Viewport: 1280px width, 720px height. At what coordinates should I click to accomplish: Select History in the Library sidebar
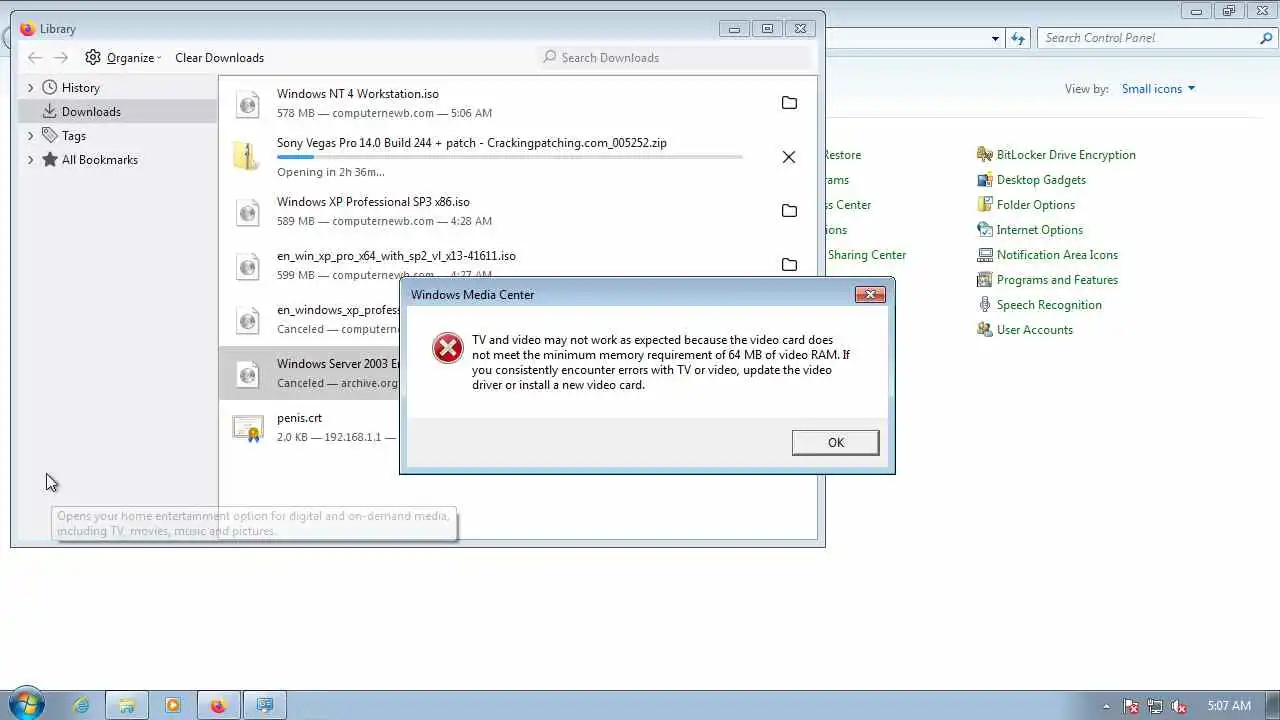click(x=80, y=88)
